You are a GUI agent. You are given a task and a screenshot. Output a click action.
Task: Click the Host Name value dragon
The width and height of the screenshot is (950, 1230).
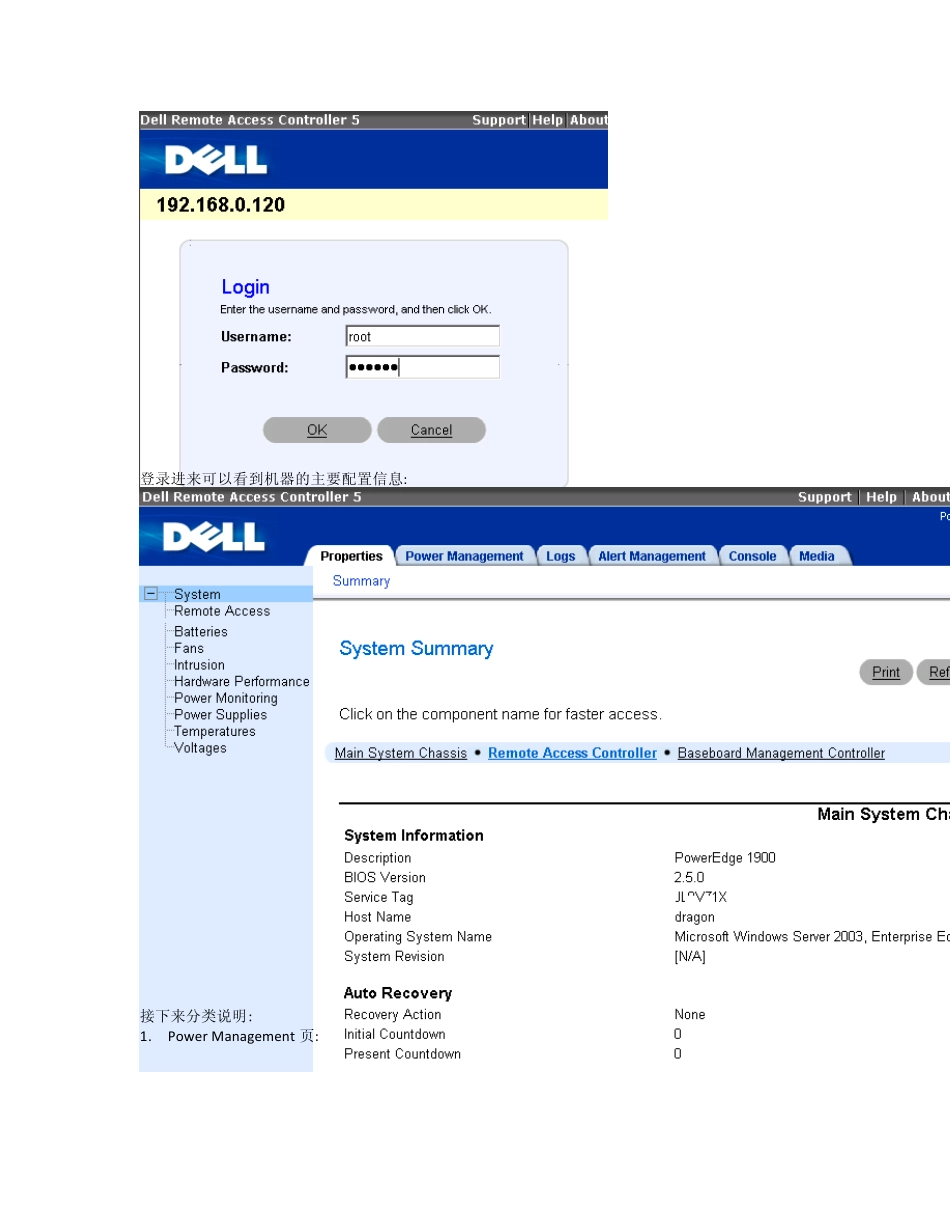coord(695,917)
